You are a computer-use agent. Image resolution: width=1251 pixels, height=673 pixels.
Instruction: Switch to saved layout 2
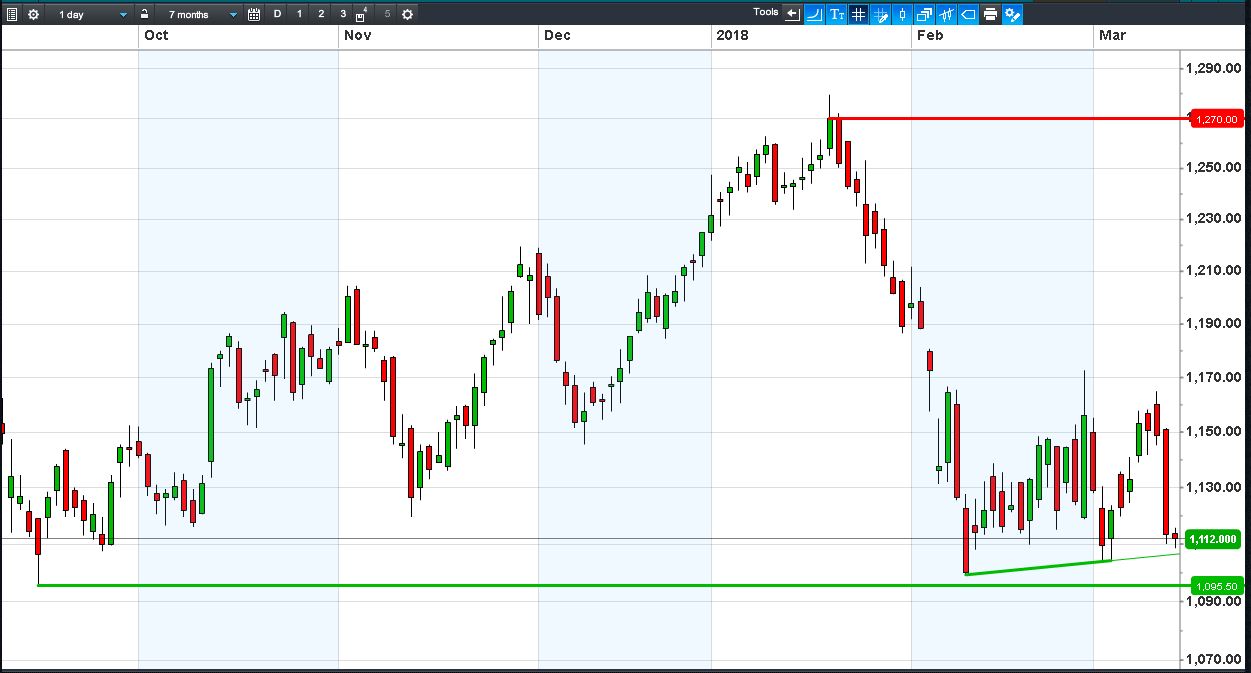pos(321,14)
